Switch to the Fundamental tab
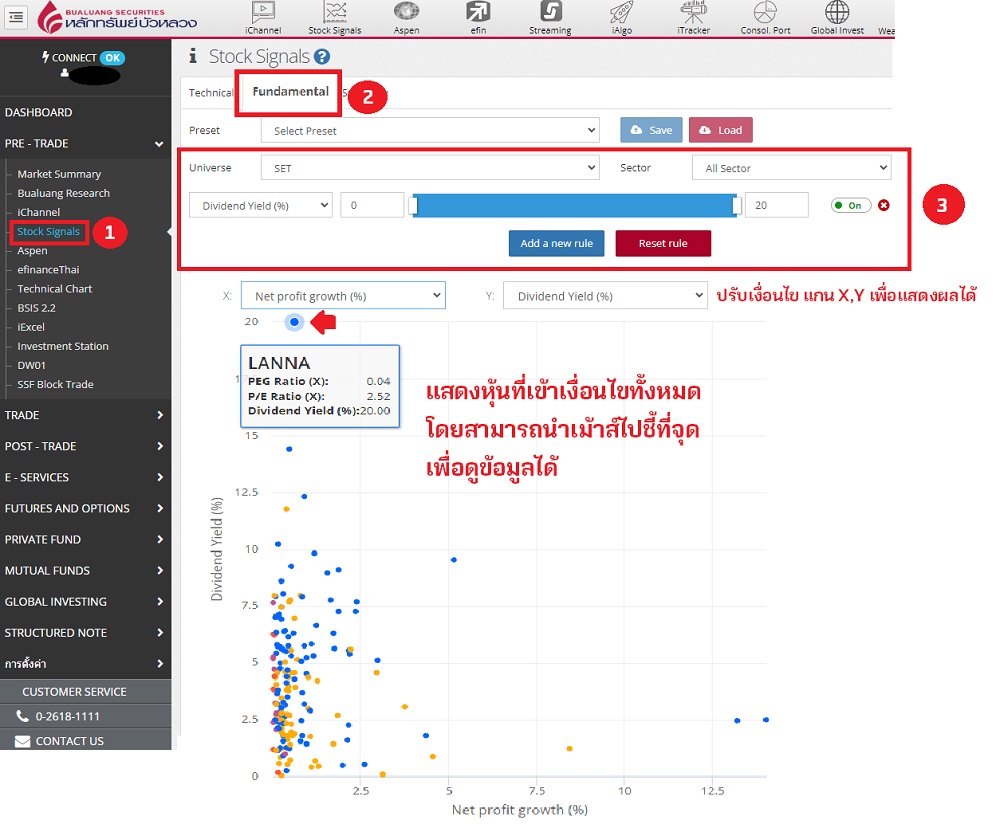This screenshot has height=824, width=1000. (x=290, y=92)
